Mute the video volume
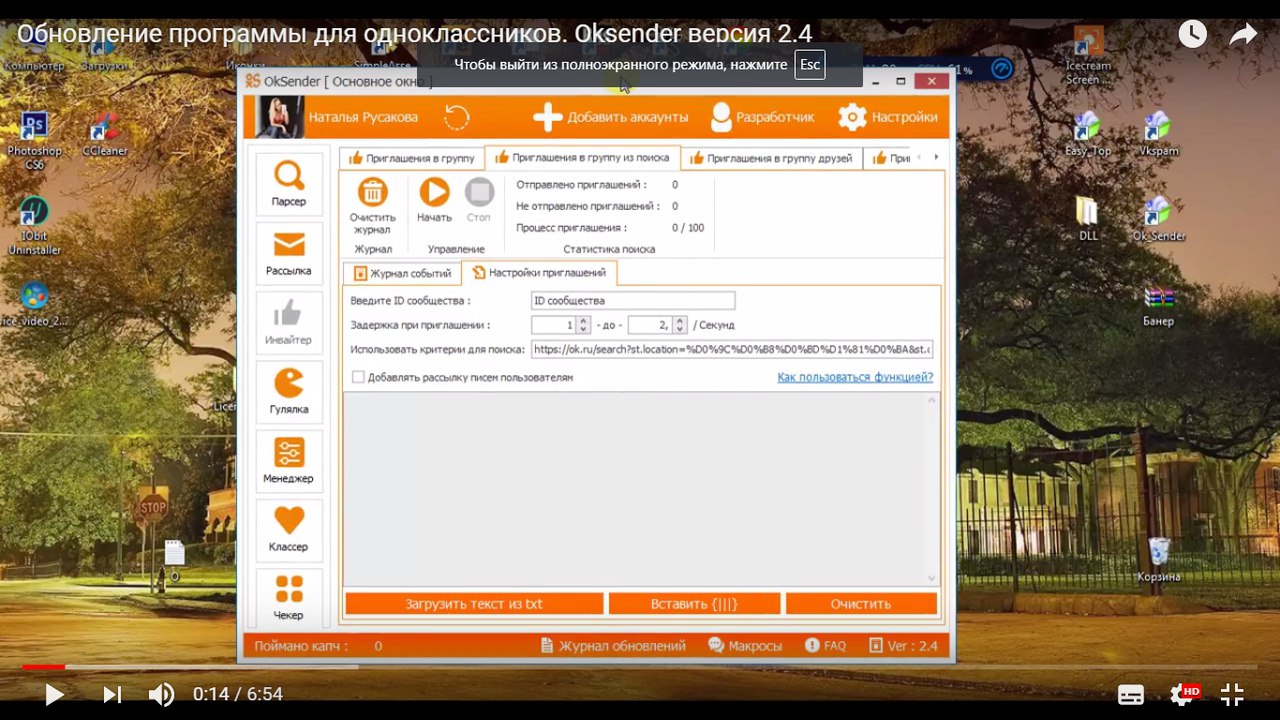1280x720 pixels. click(x=161, y=694)
